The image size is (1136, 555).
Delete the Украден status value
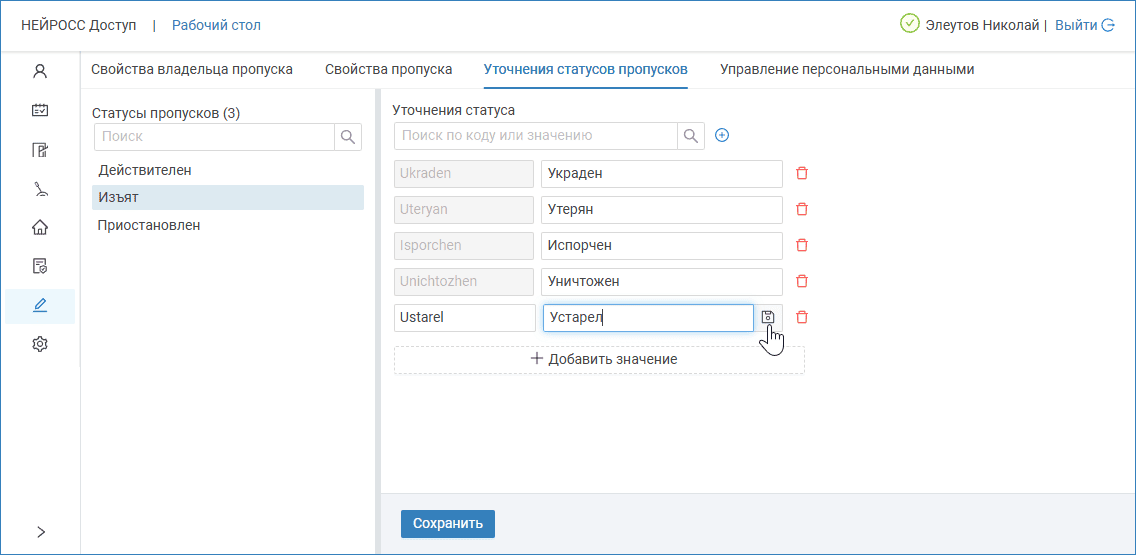click(801, 173)
